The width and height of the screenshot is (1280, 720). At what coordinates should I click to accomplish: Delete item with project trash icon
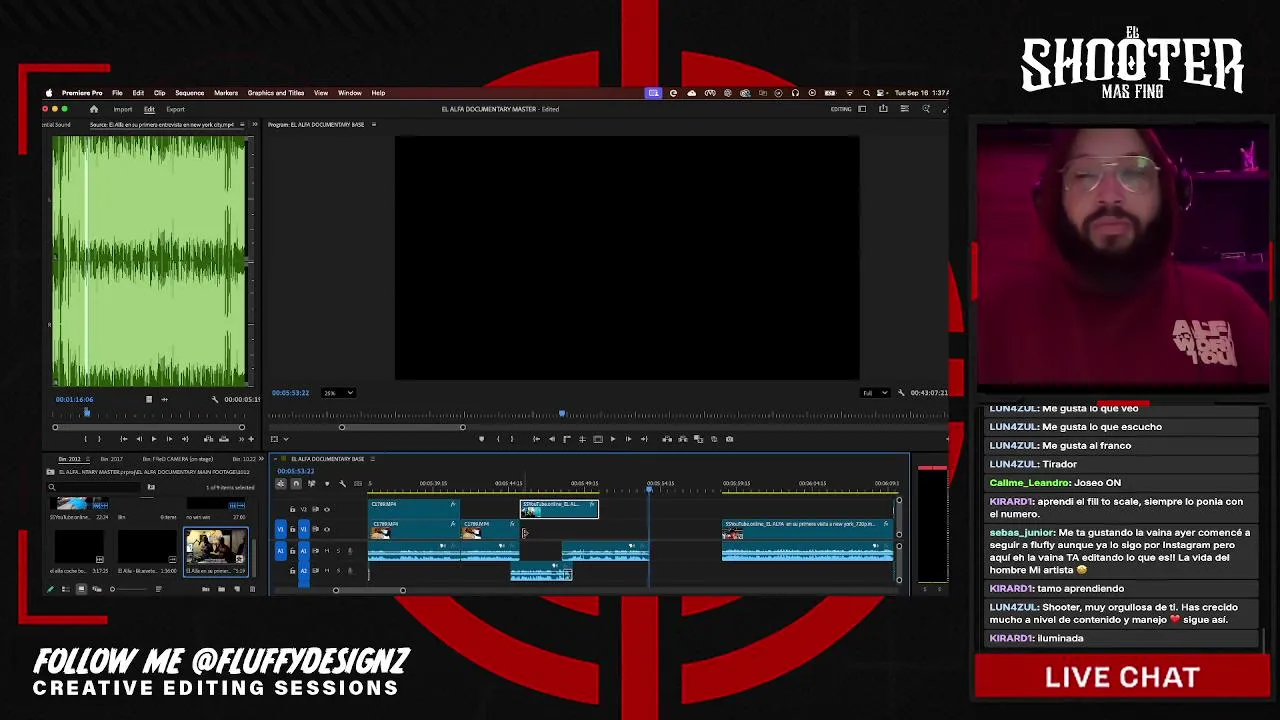tap(252, 589)
